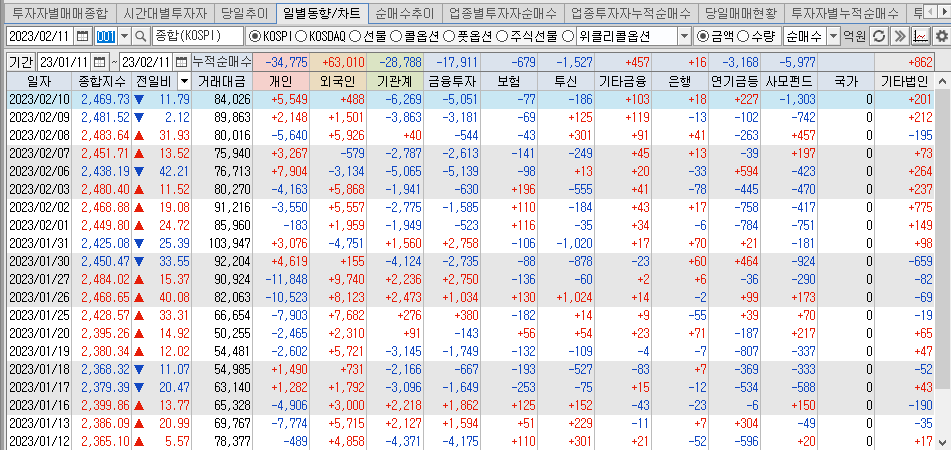The width and height of the screenshot is (951, 450).
Task: Select the 수량 radio button
Action: click(742, 37)
